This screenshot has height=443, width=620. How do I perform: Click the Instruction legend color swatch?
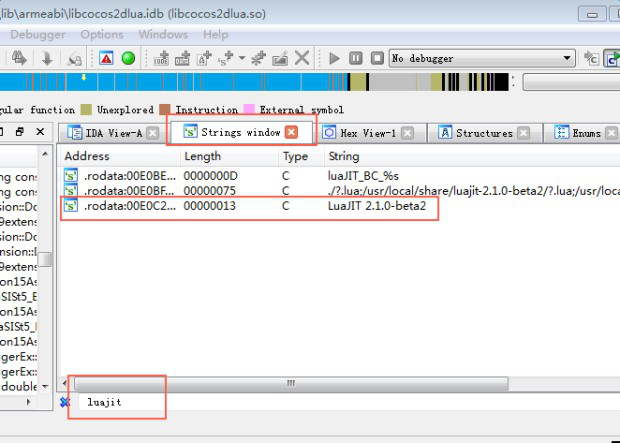click(165, 110)
